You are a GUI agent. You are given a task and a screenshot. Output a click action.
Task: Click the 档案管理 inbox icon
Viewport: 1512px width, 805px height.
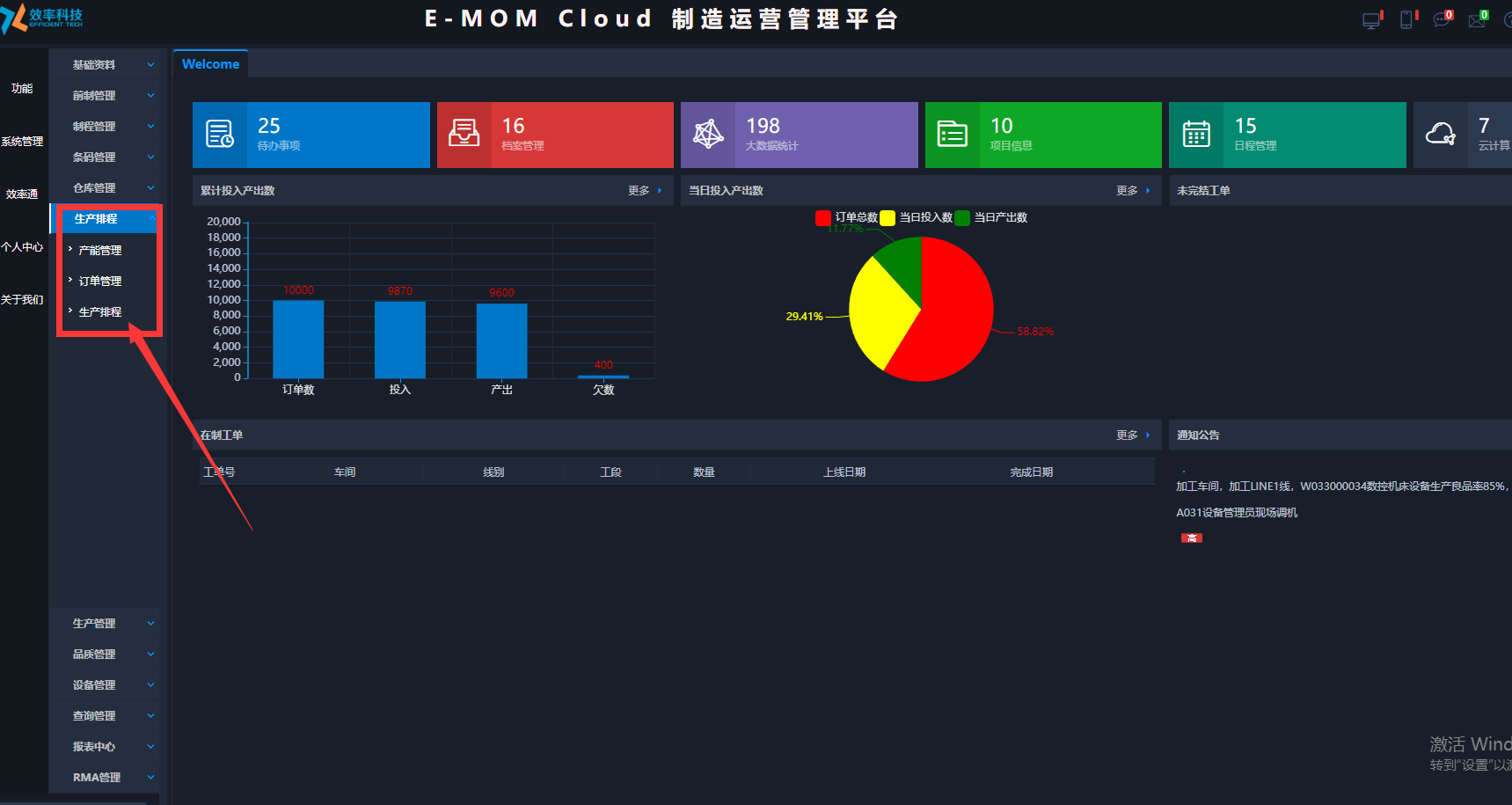click(x=464, y=135)
